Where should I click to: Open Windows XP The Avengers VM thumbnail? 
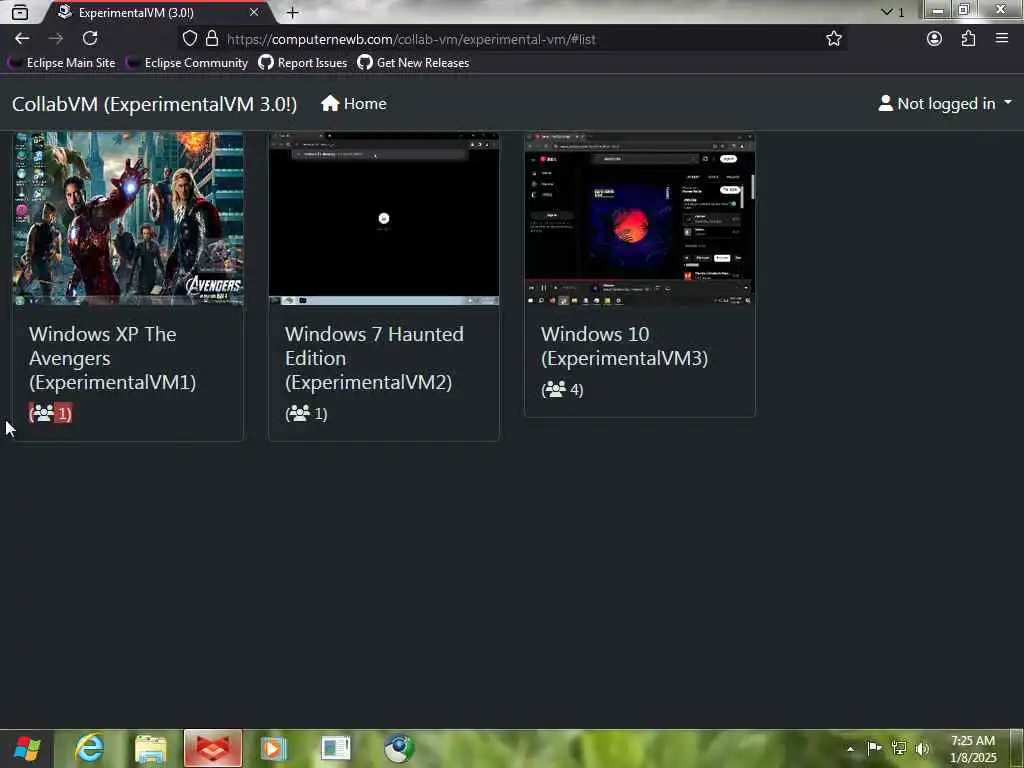128,219
